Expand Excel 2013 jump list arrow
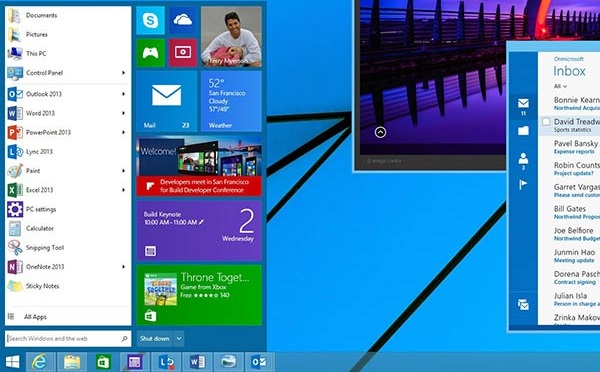This screenshot has height=372, width=600. 123,190
